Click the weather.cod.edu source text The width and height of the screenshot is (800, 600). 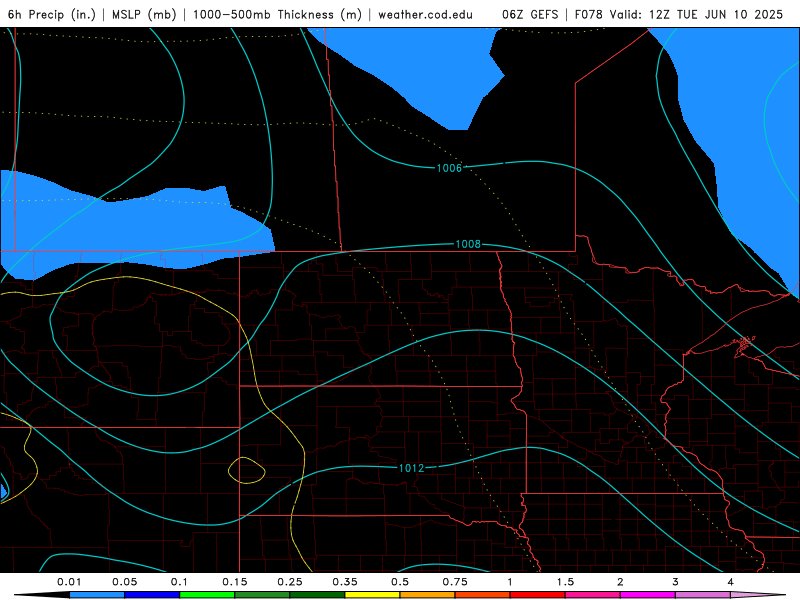pyautogui.click(x=425, y=14)
